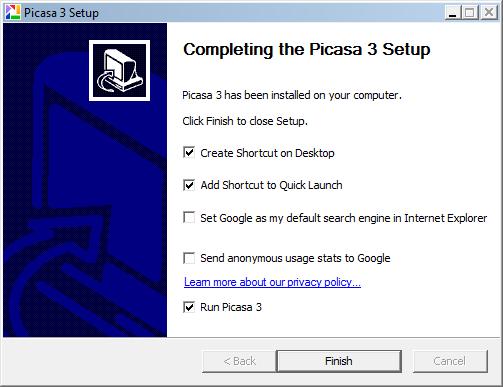Click the grayed-out Cancel button

tap(450, 361)
